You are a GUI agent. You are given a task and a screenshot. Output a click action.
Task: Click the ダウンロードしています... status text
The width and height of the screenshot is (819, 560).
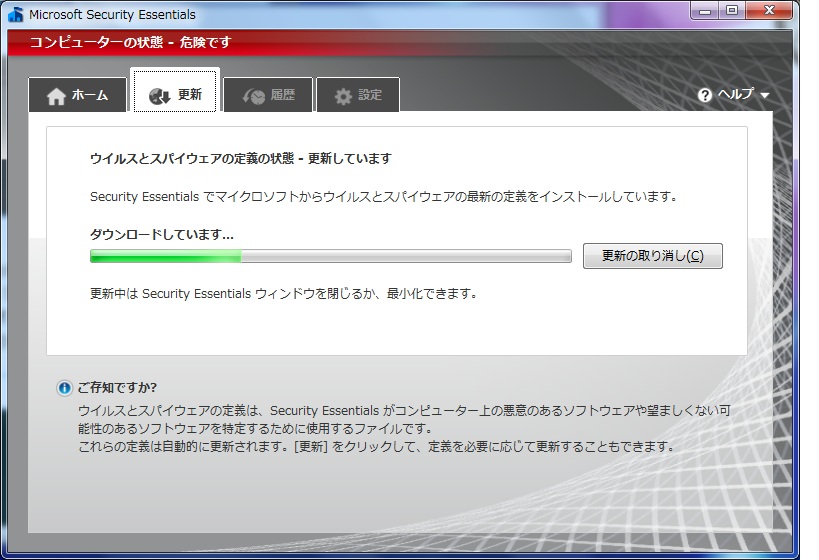pos(162,235)
